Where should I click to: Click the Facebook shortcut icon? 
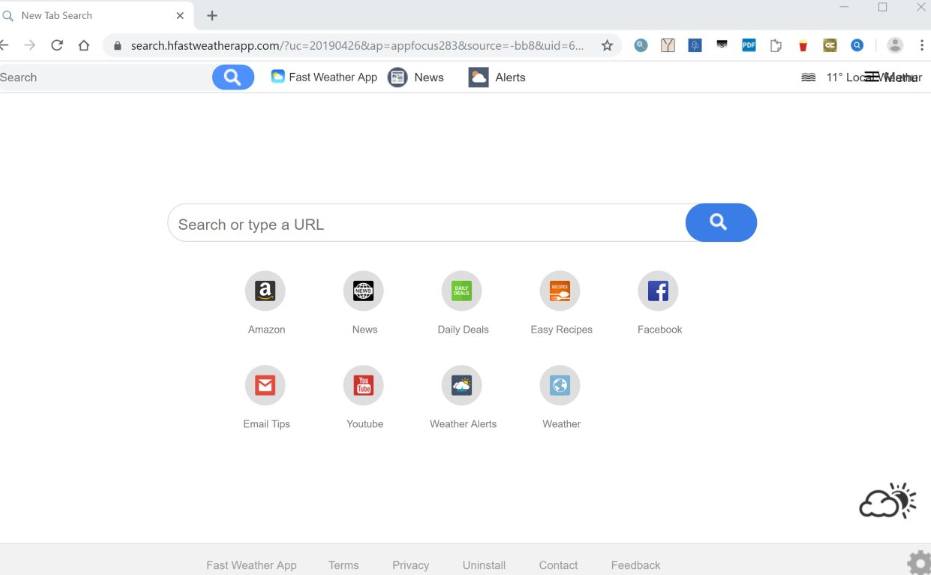(x=658, y=291)
